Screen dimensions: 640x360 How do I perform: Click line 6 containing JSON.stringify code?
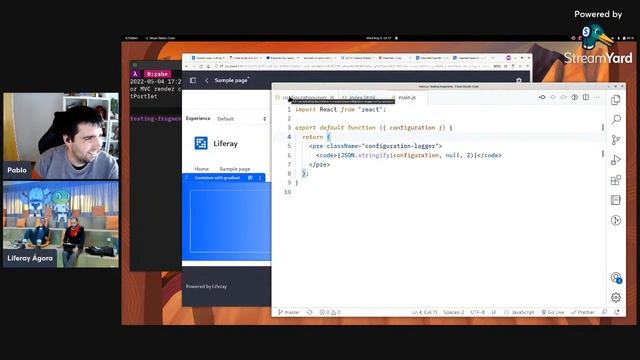coord(408,155)
